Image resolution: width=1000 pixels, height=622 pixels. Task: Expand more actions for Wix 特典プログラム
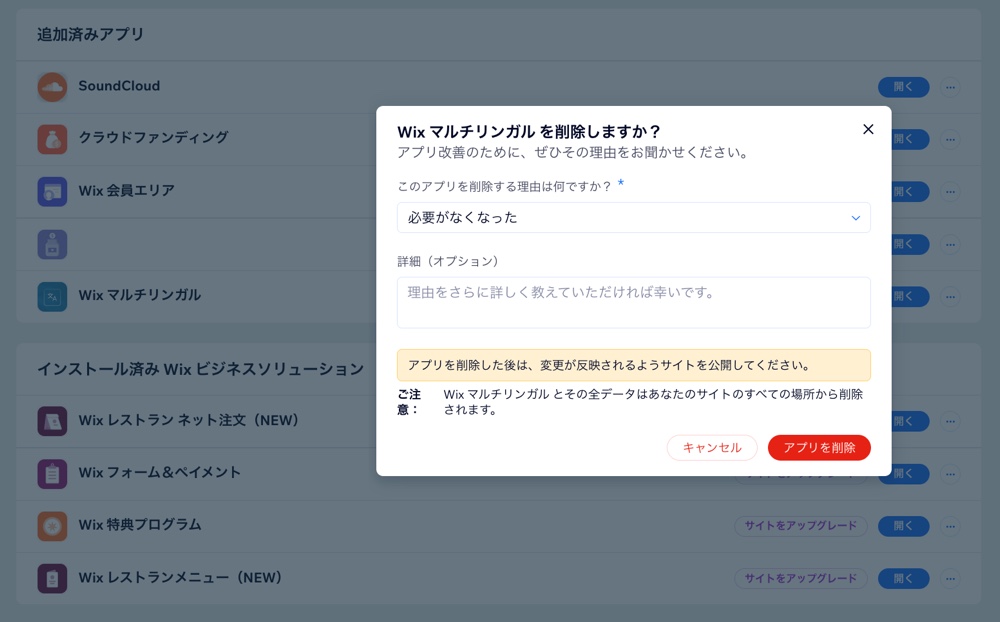[950, 526]
